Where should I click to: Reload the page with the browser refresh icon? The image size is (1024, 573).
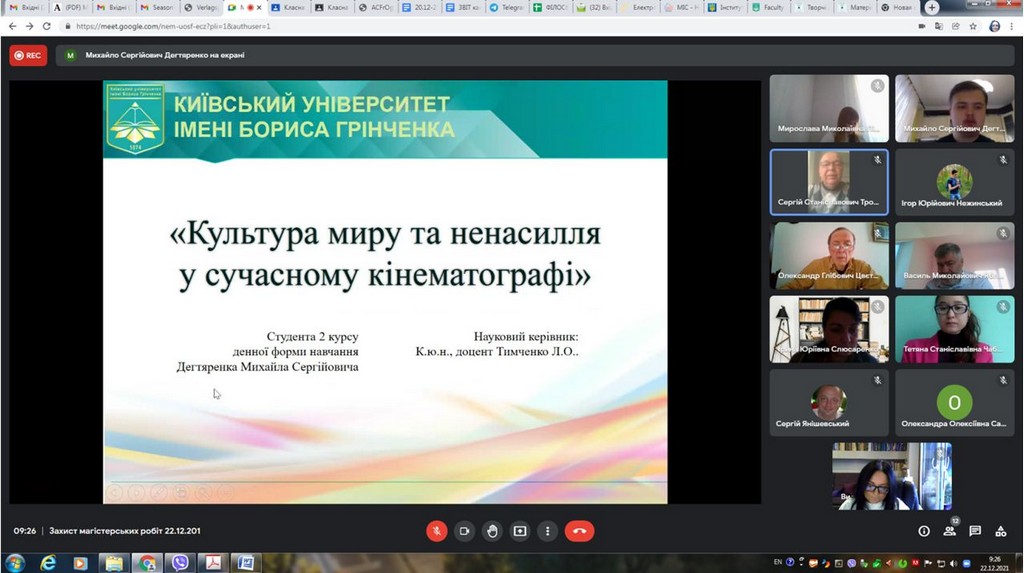pos(46,26)
